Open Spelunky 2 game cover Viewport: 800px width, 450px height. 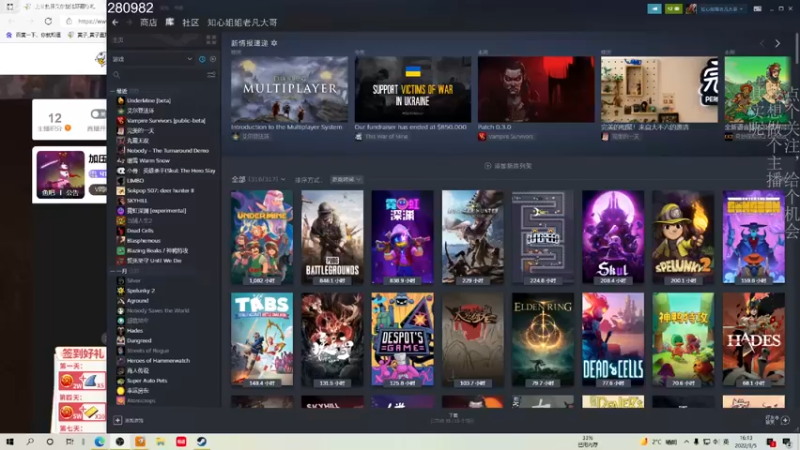pyautogui.click(x=683, y=237)
